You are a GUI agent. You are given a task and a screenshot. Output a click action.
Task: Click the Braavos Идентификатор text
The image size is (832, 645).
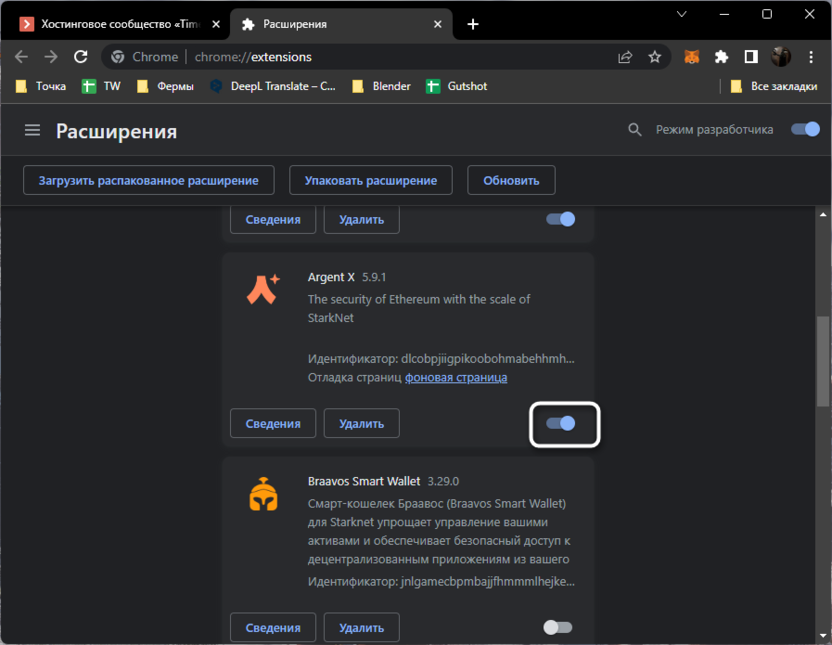(x=441, y=582)
